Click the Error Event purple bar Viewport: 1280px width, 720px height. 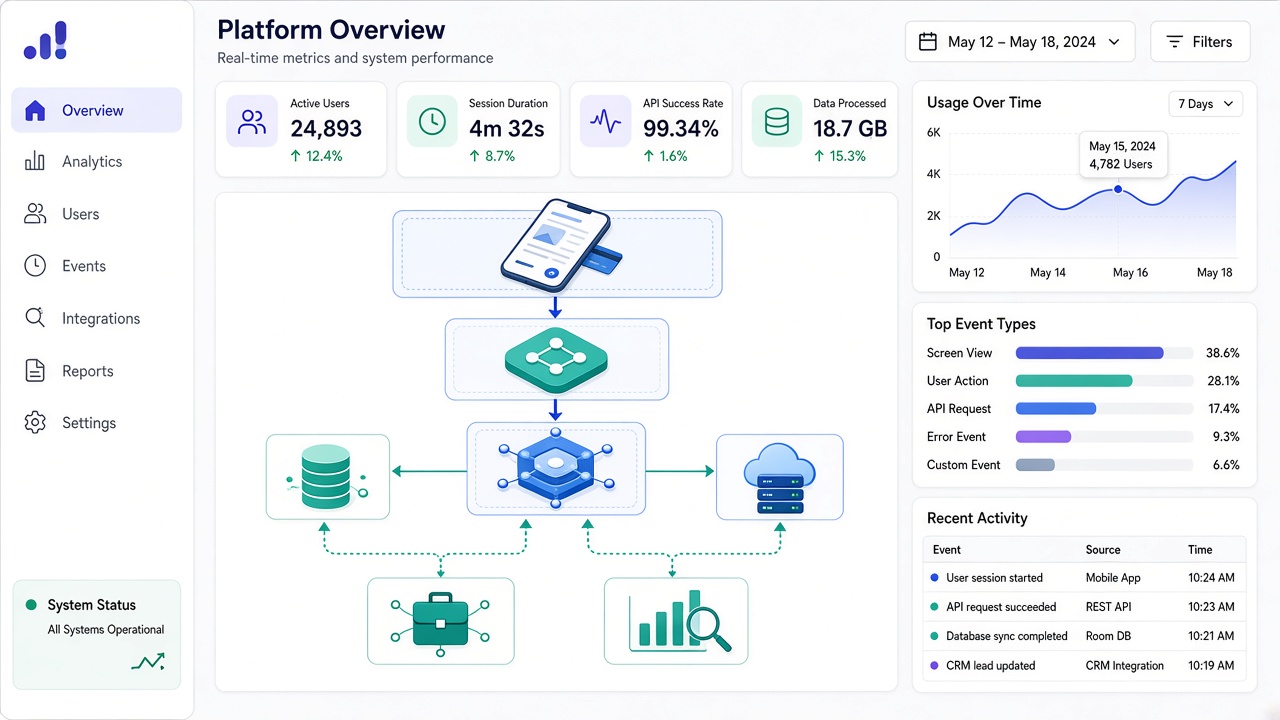[1043, 437]
